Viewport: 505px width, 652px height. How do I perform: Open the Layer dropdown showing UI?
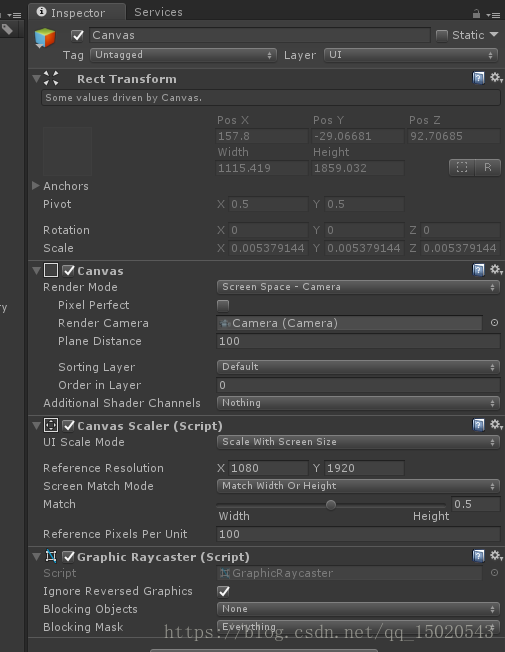click(x=410, y=55)
